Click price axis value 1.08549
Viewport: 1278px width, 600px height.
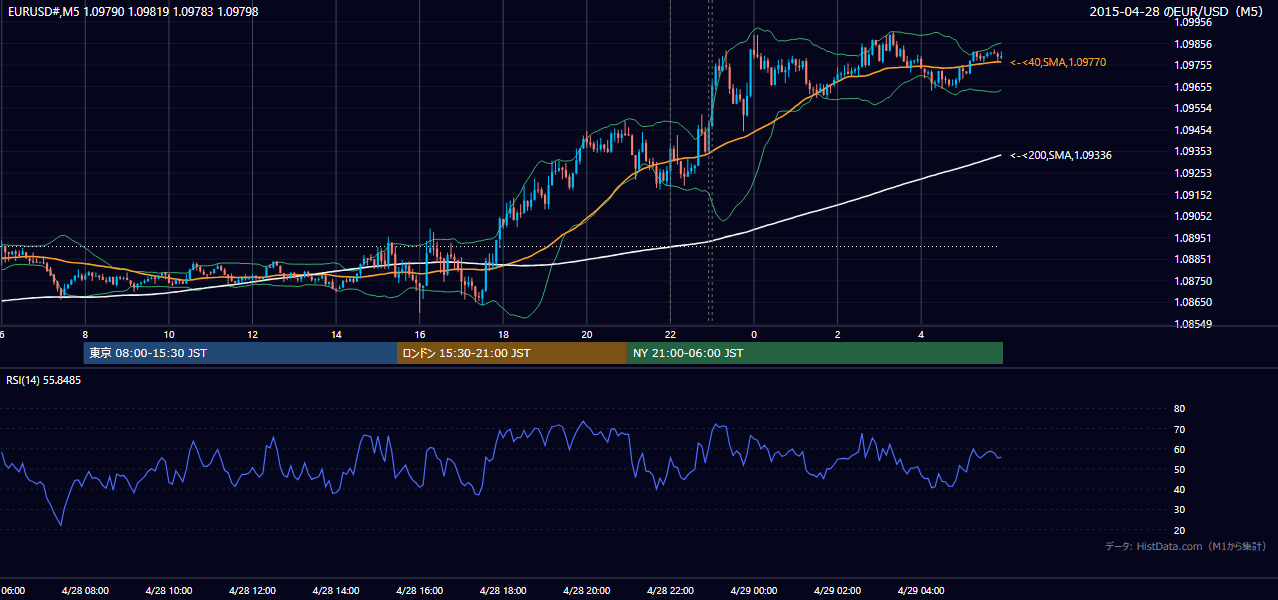(x=1192, y=324)
